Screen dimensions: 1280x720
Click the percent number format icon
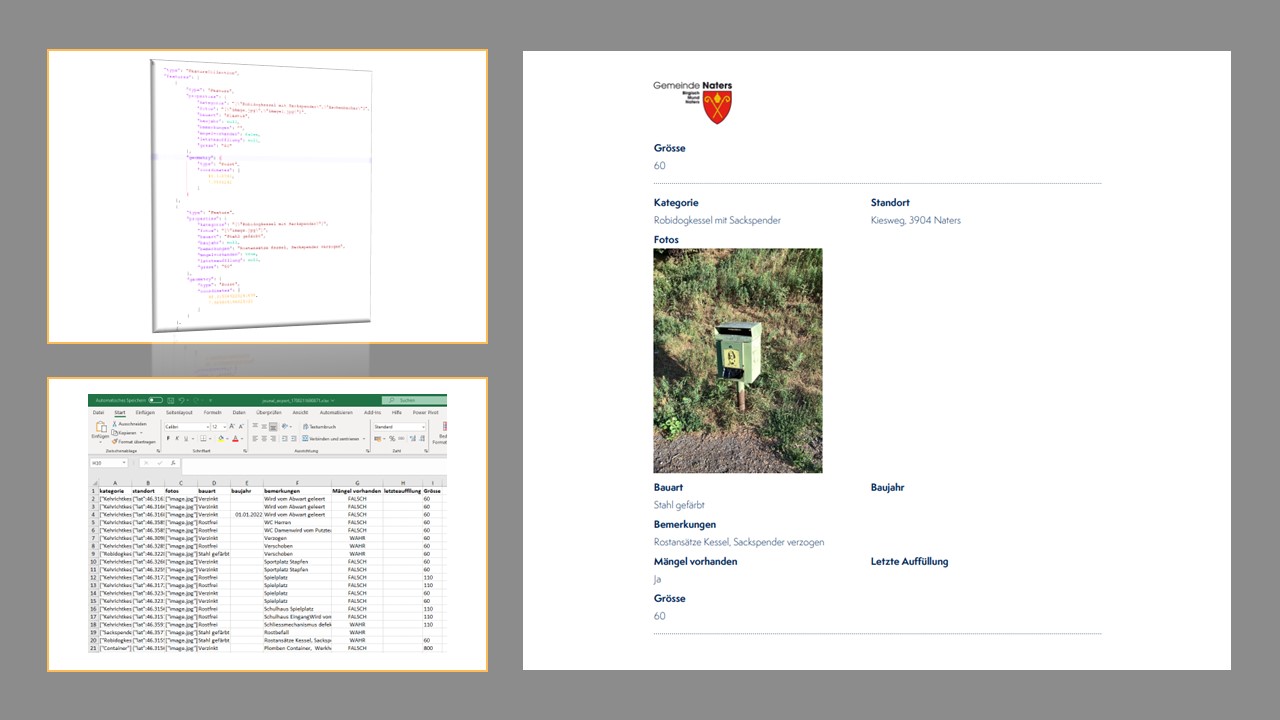click(394, 438)
